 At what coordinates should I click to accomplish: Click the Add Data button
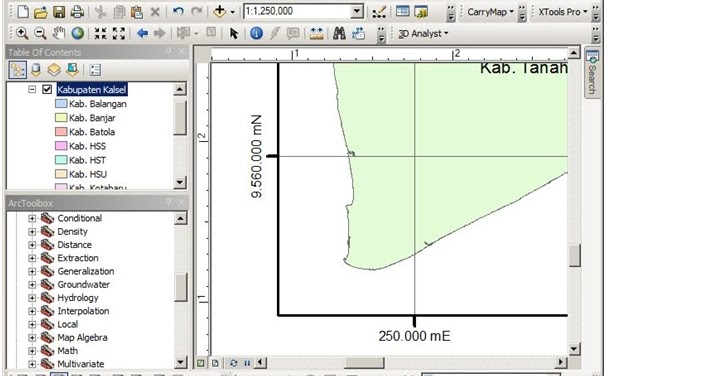220,12
